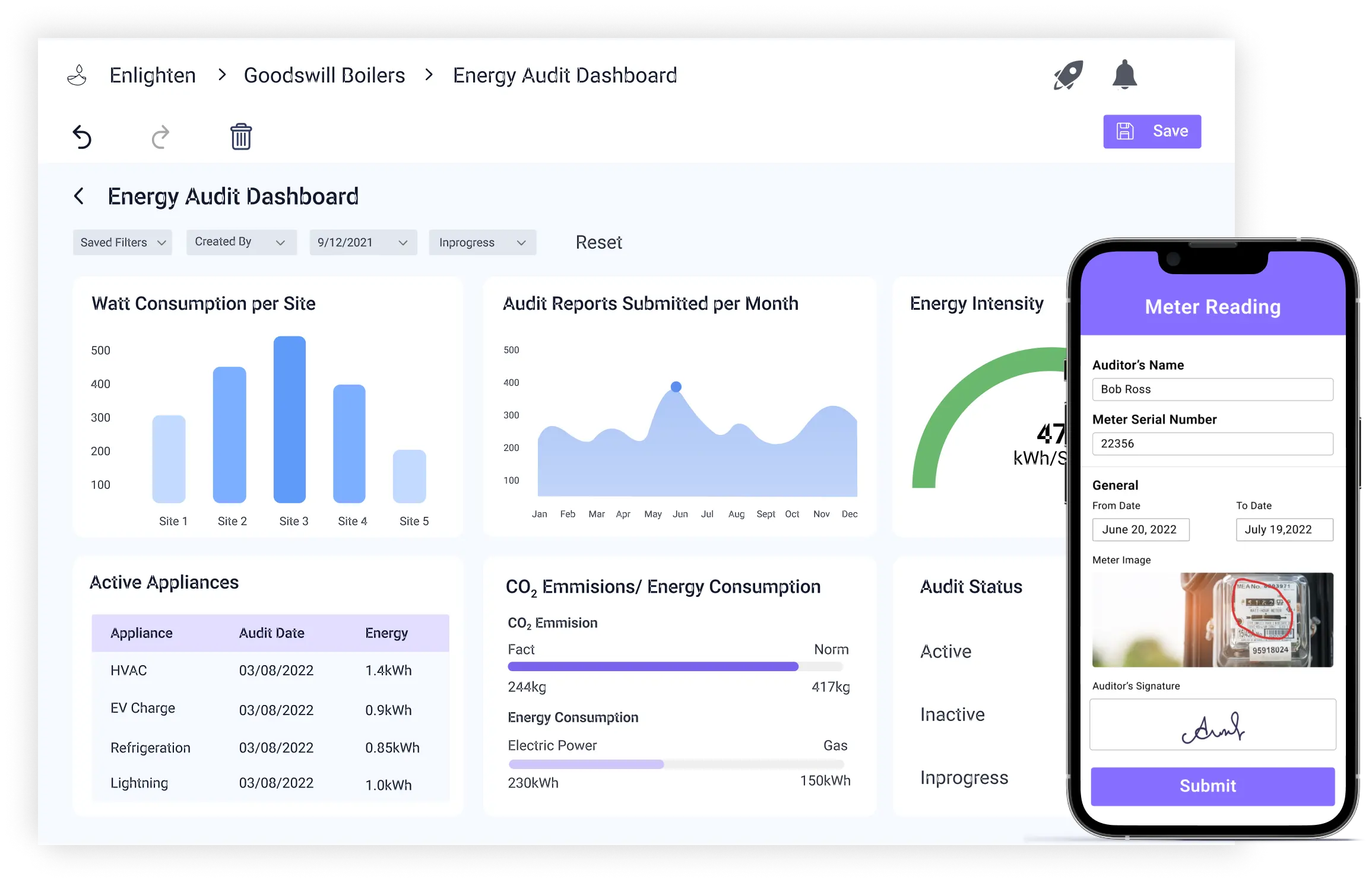Click the Auditor's Name input field
This screenshot has height=883, width=1372.
(x=1212, y=389)
